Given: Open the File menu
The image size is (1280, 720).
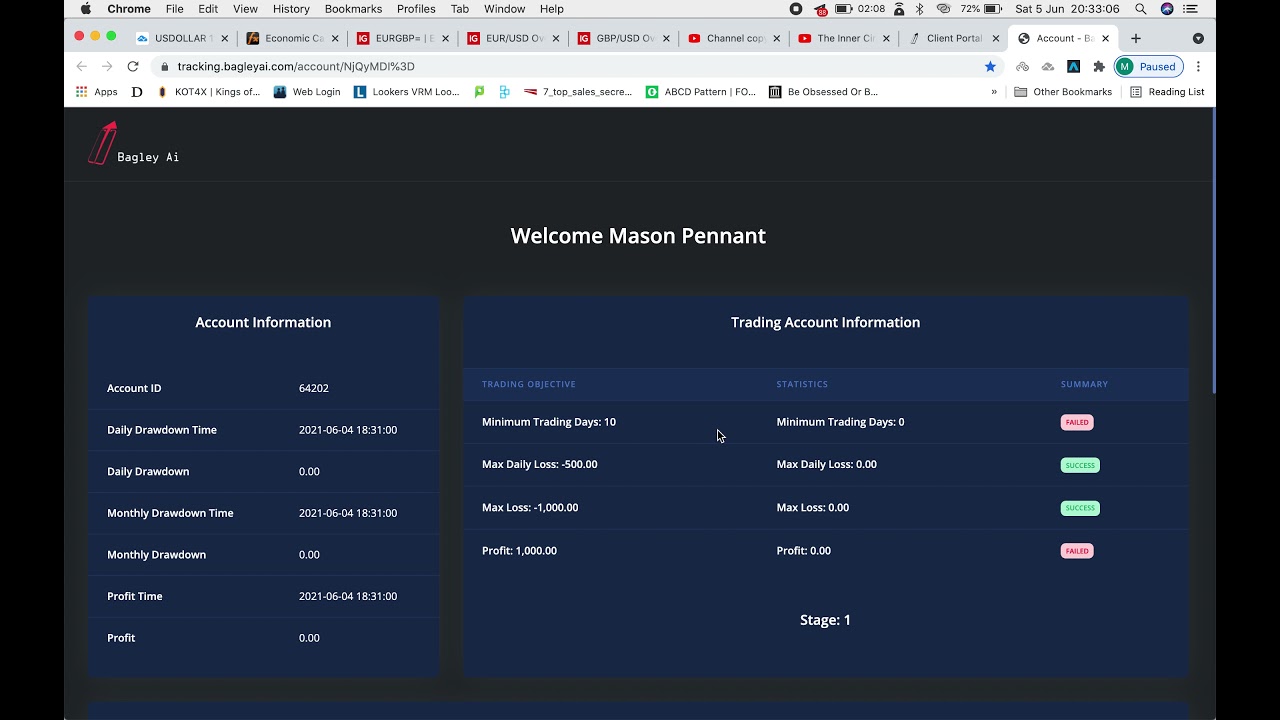Looking at the screenshot, I should (174, 9).
